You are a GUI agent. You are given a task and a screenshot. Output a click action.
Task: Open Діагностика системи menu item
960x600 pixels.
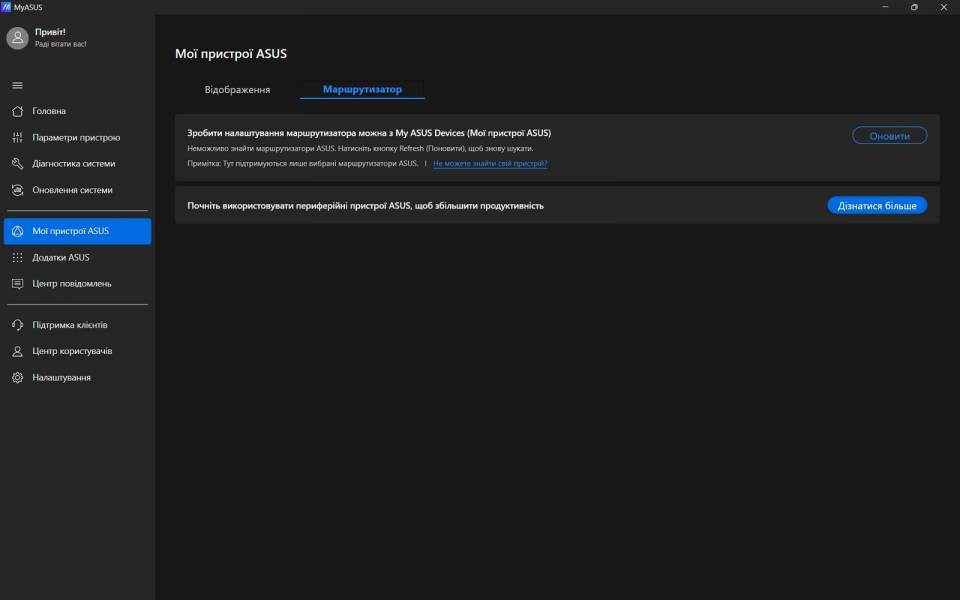tap(77, 163)
